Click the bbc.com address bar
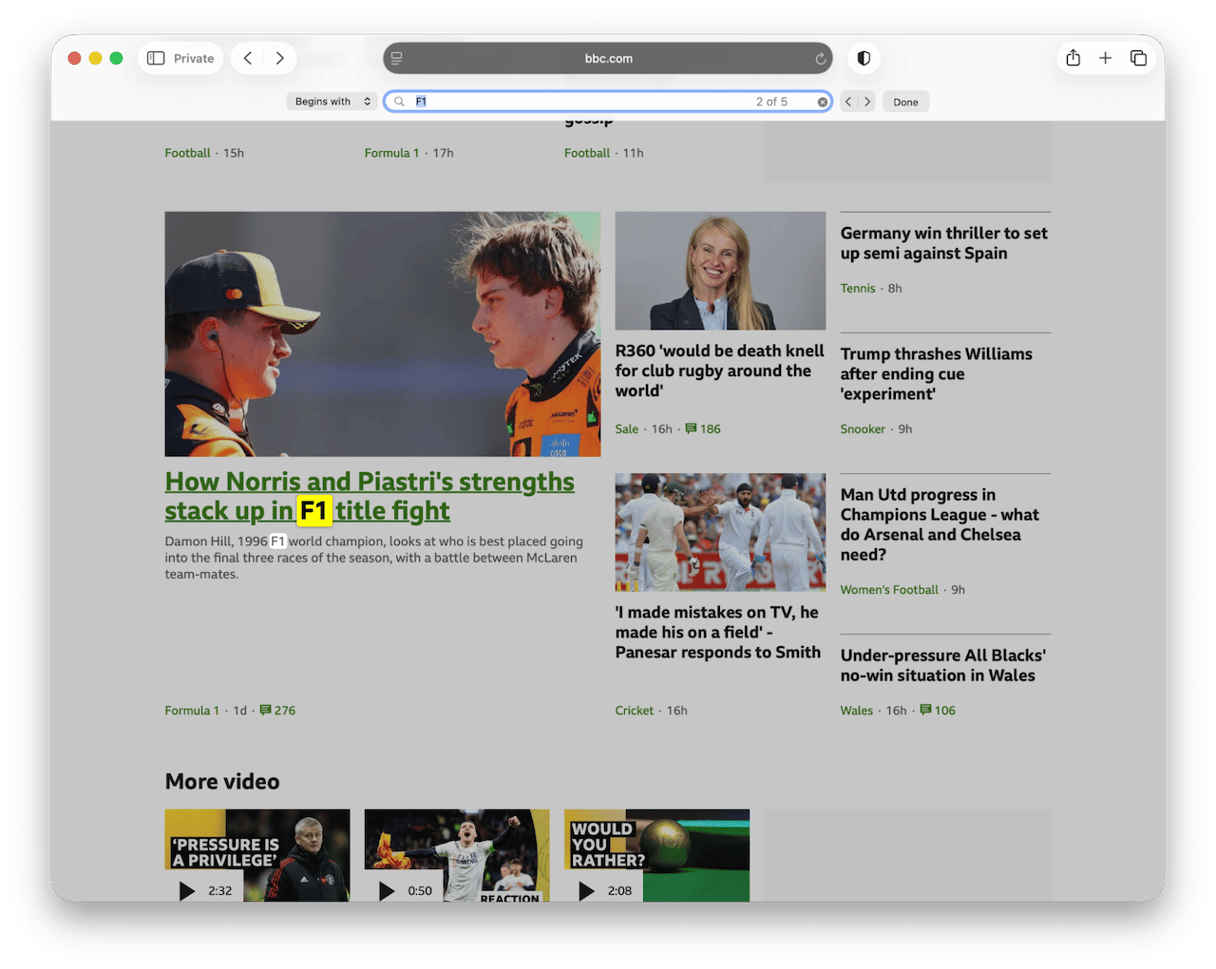The height and width of the screenshot is (969, 1216). 608,58
